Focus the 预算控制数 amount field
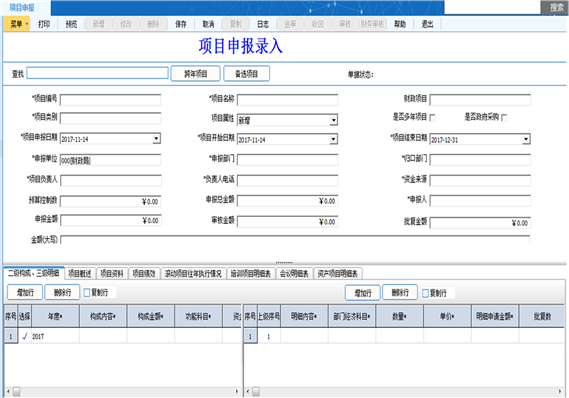569x398 pixels. (110, 201)
